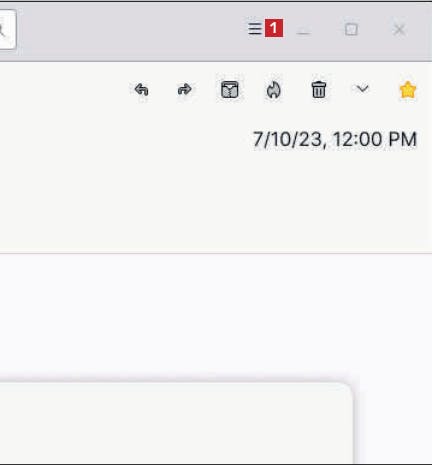Viewport: 432px width, 465px height.
Task: Click the 7/10/23, 12:00 PM date
Action: 335,139
